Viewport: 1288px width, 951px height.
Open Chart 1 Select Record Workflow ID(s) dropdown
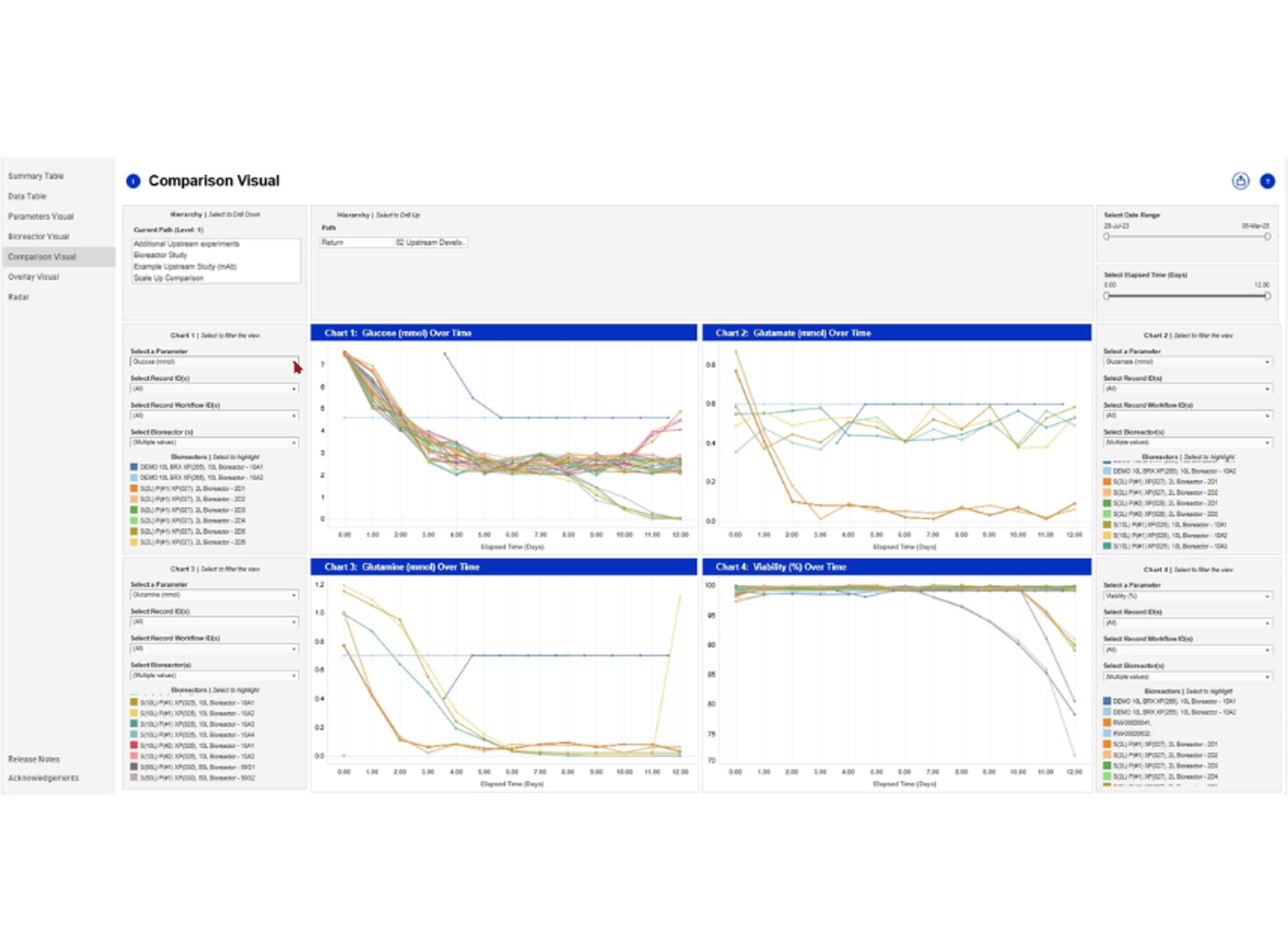click(x=214, y=416)
